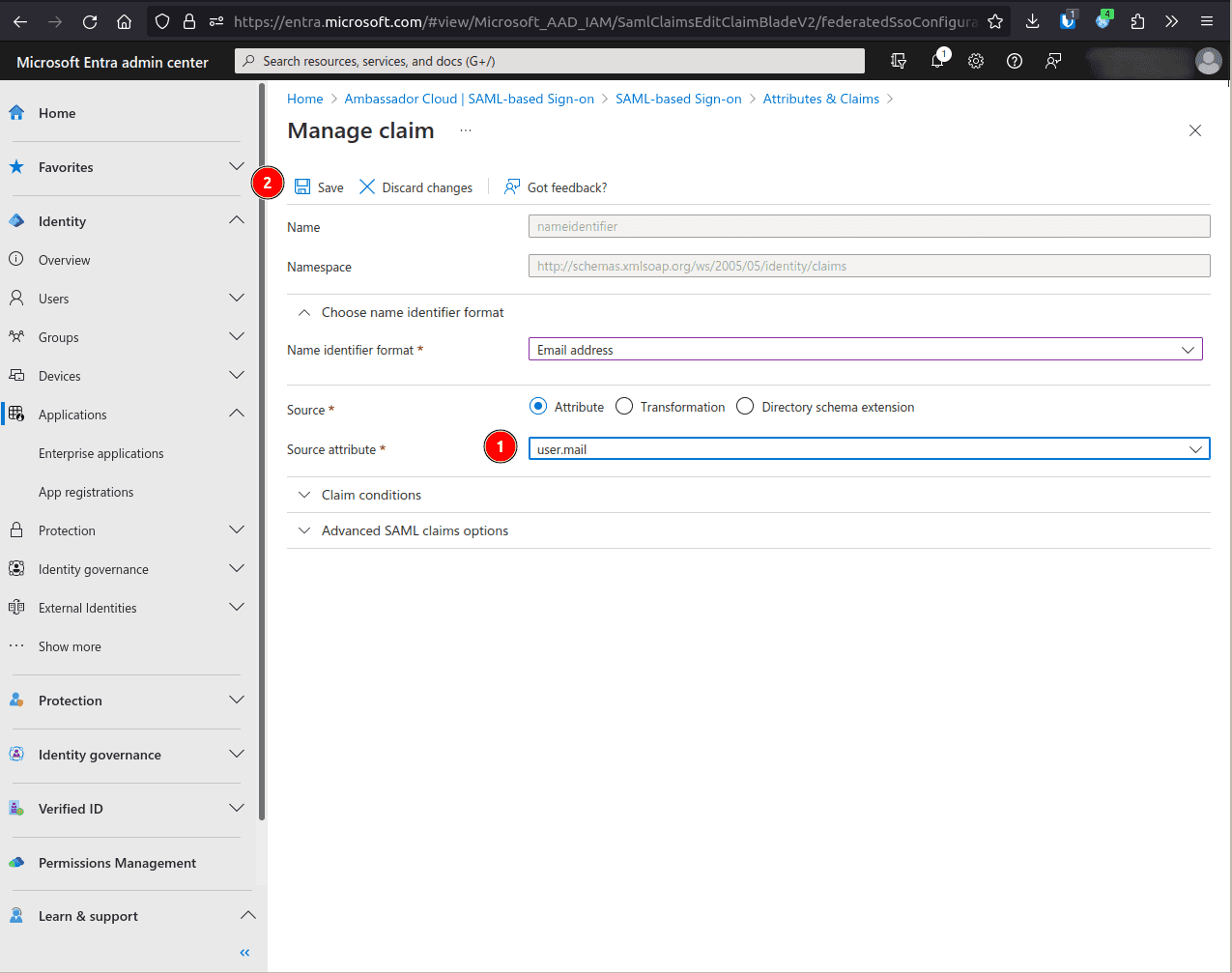Screen dimensions: 1232x973
Task: Open the Bitwarden extension icon
Action: [x=1068, y=20]
